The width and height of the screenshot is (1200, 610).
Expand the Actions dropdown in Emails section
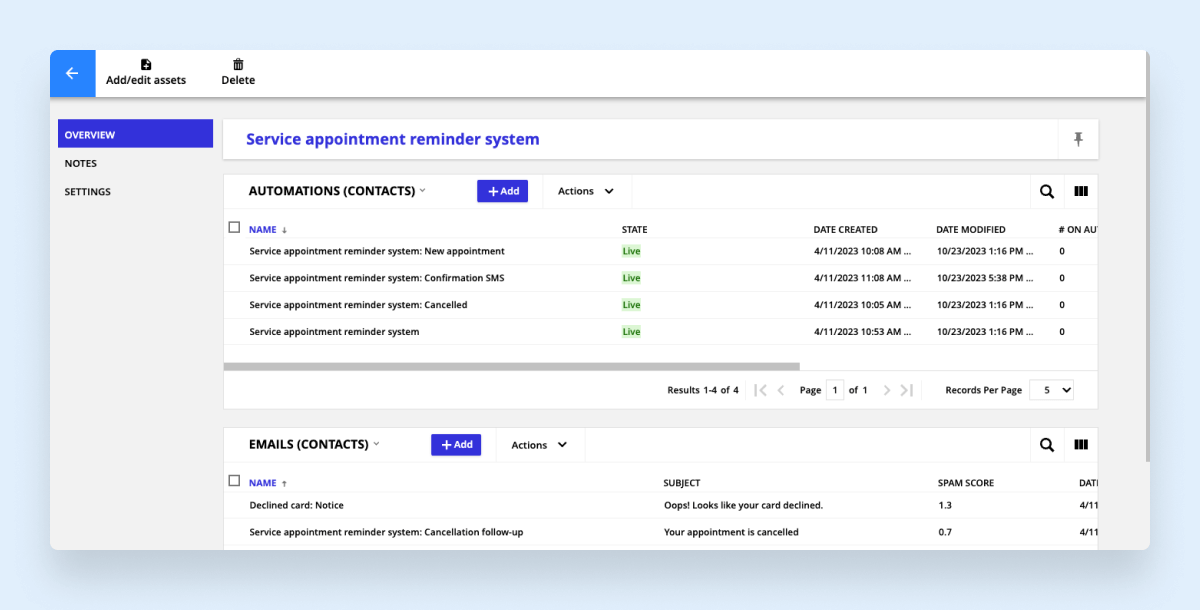pyautogui.click(x=539, y=445)
